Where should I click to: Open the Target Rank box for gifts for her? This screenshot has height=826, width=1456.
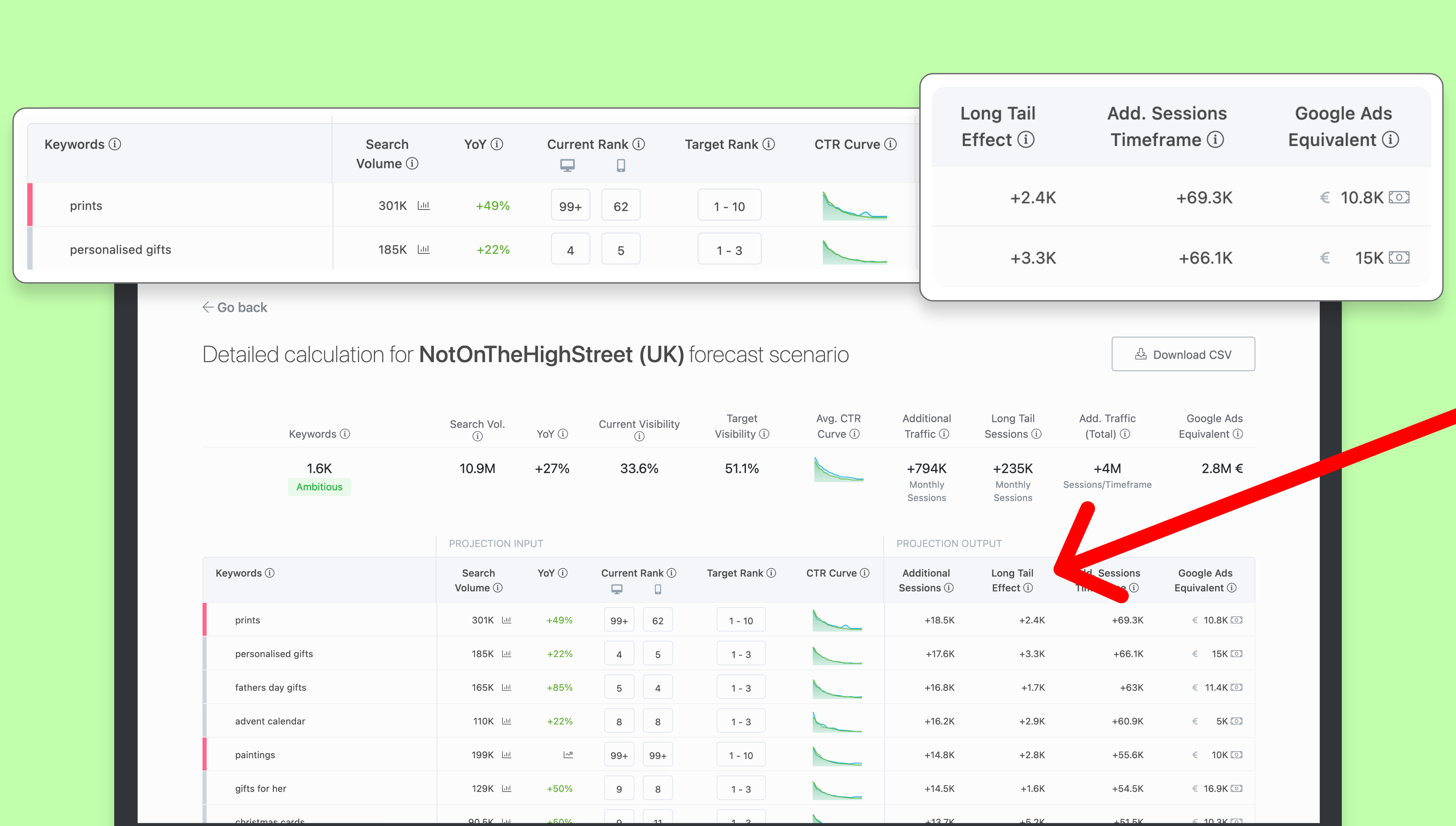click(741, 788)
